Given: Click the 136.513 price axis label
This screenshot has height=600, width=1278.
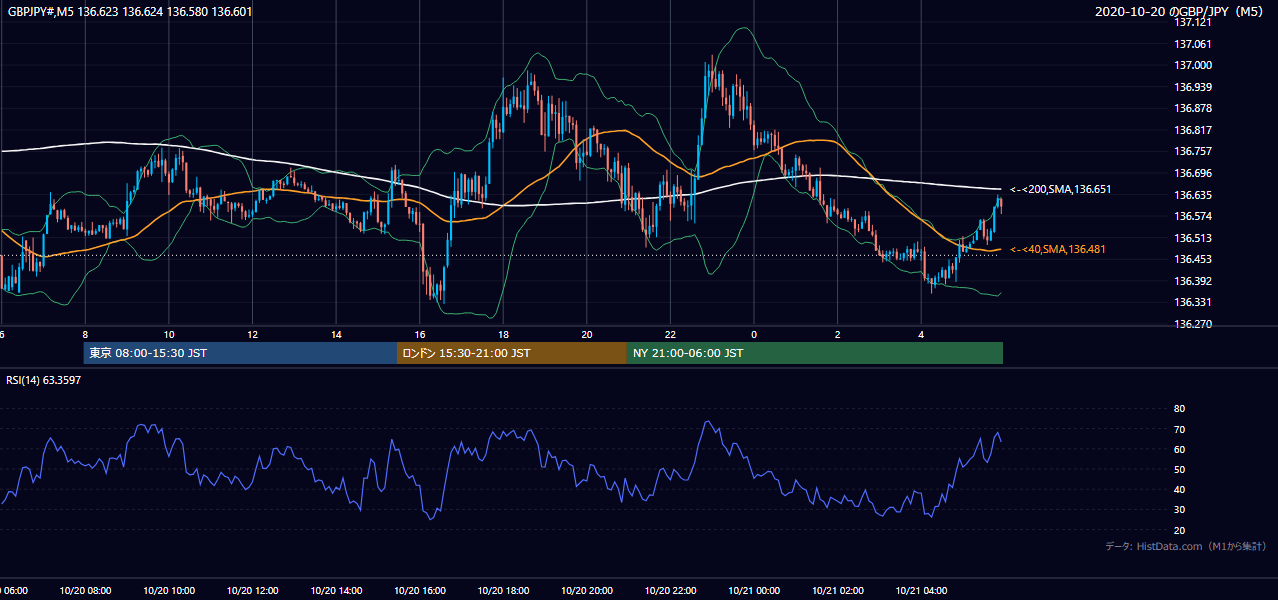Looking at the screenshot, I should tap(1193, 238).
